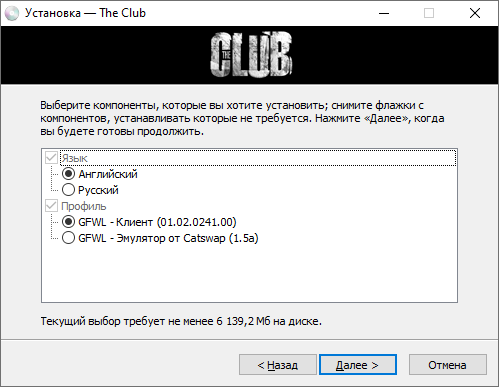Select the Русский language radio button
Screen dimensions: 499x387
click(68, 190)
